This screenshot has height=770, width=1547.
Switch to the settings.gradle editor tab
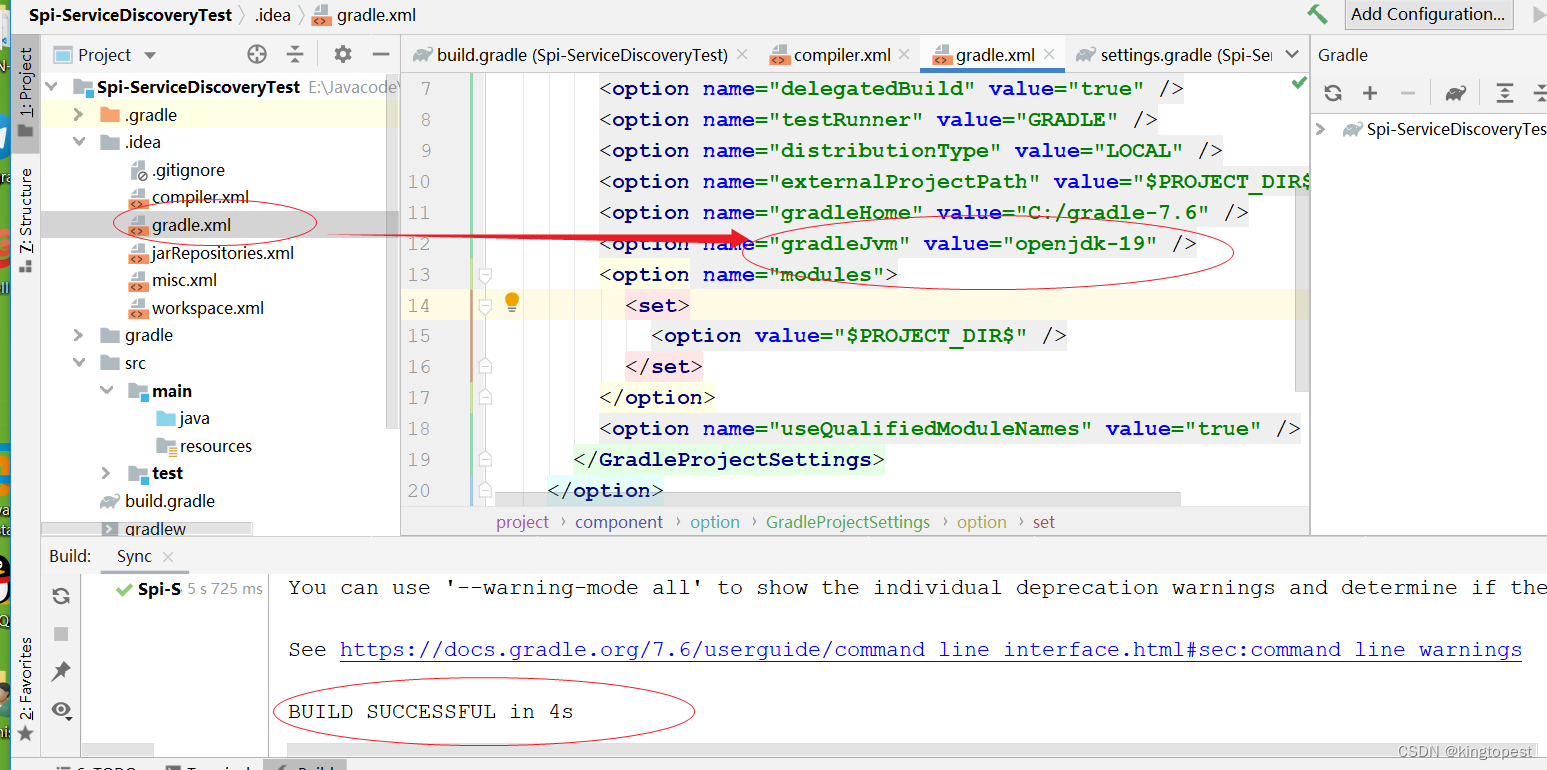(x=1185, y=55)
